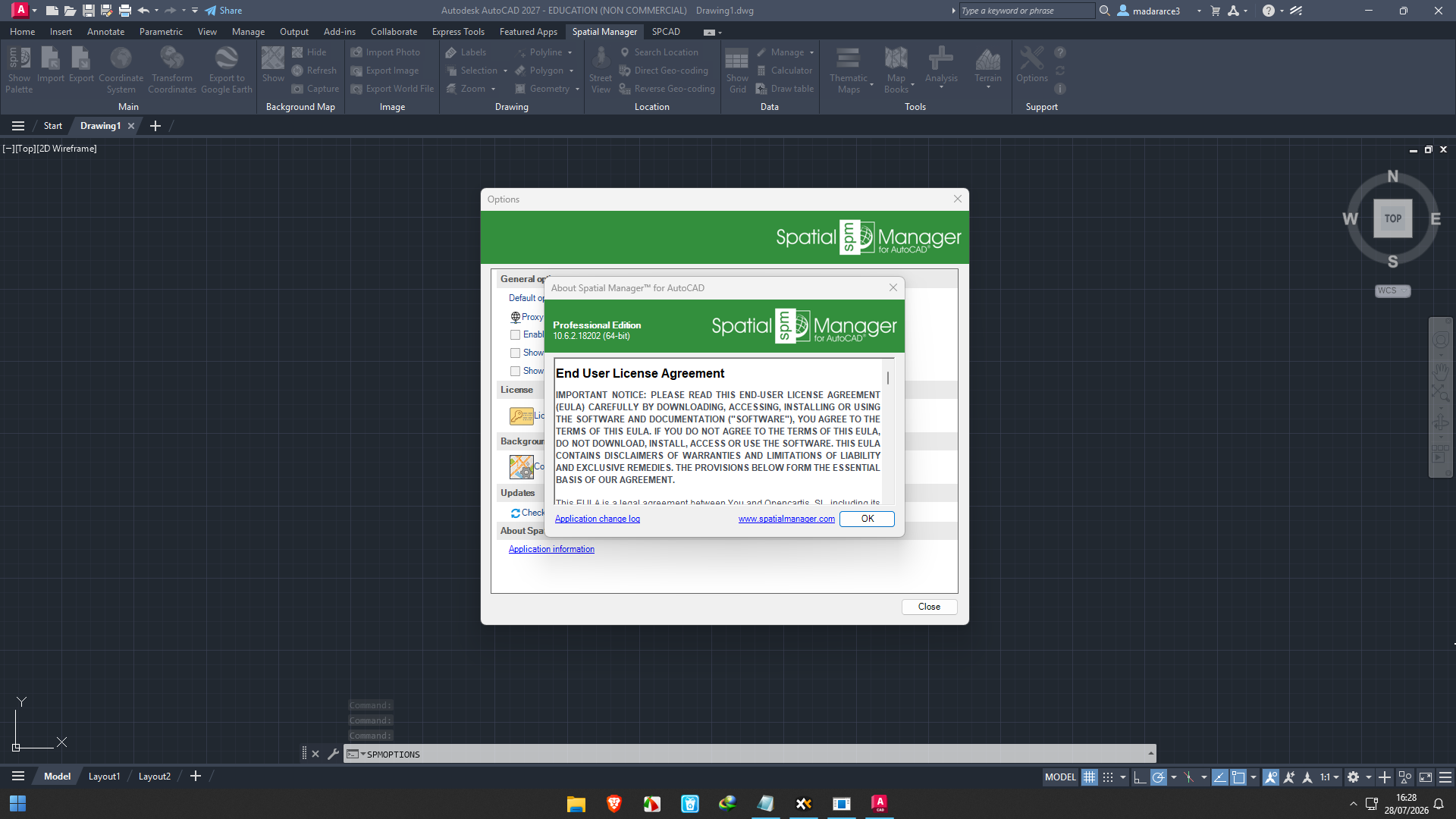Expand the Polyline dropdown

[x=570, y=53]
